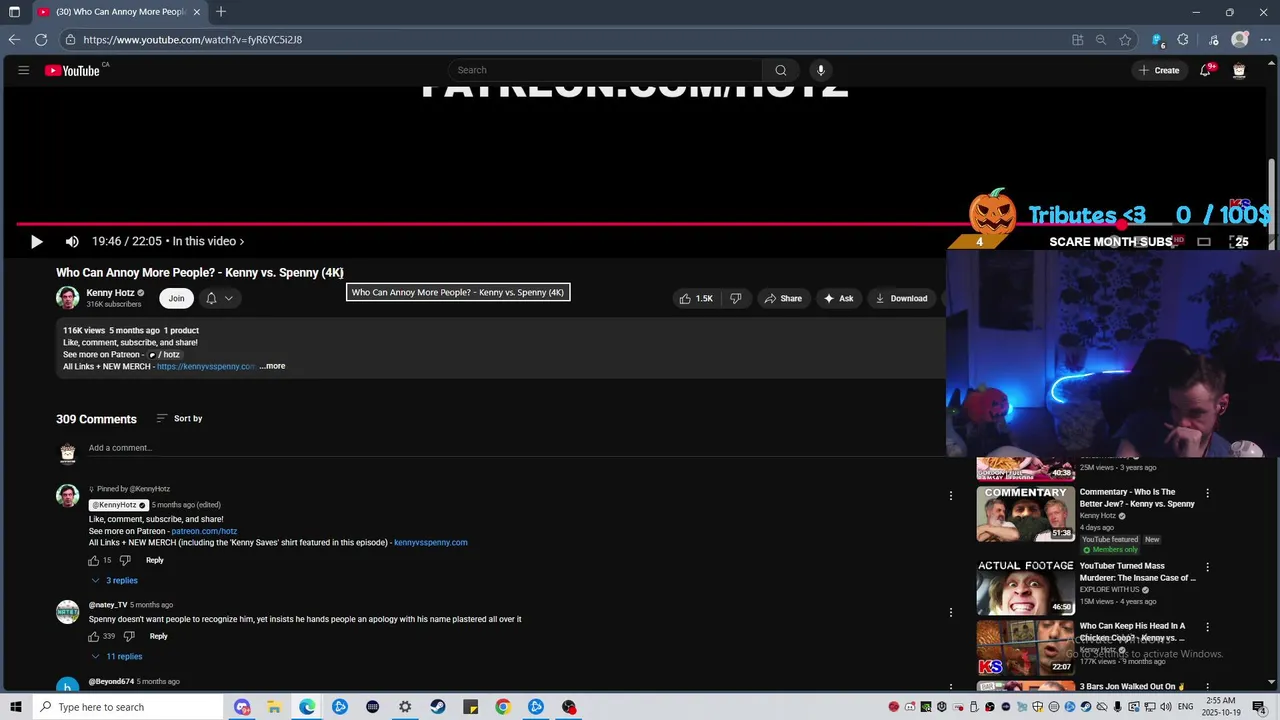Image resolution: width=1280 pixels, height=720 pixels.
Task: Click the page vertical scrollbar
Action: click(1272, 205)
